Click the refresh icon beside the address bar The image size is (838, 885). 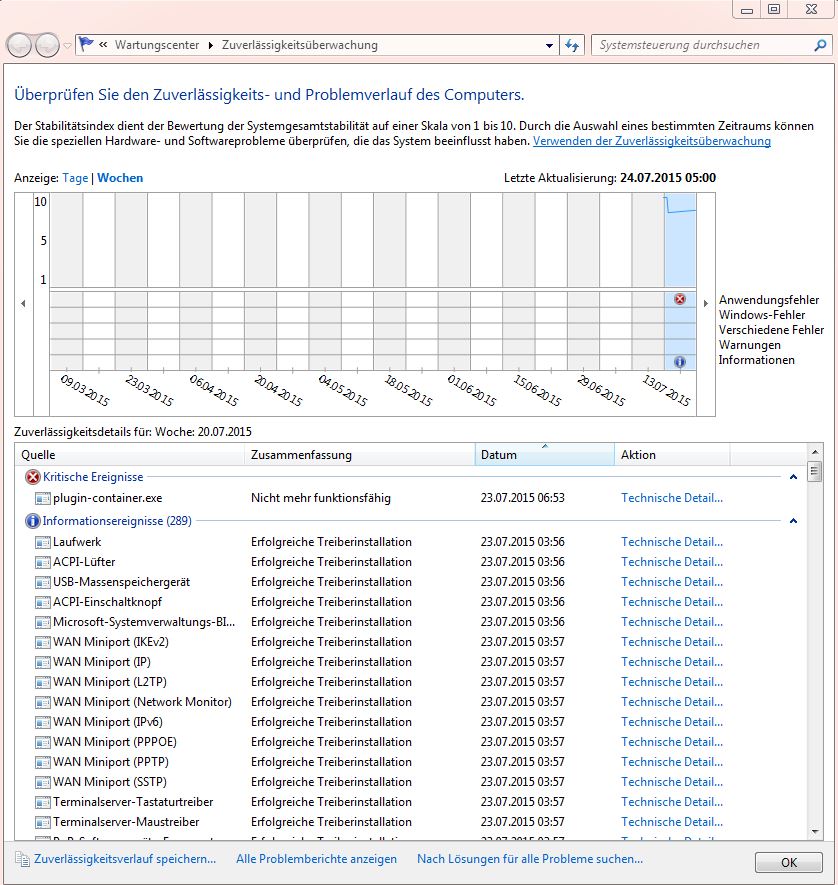572,45
